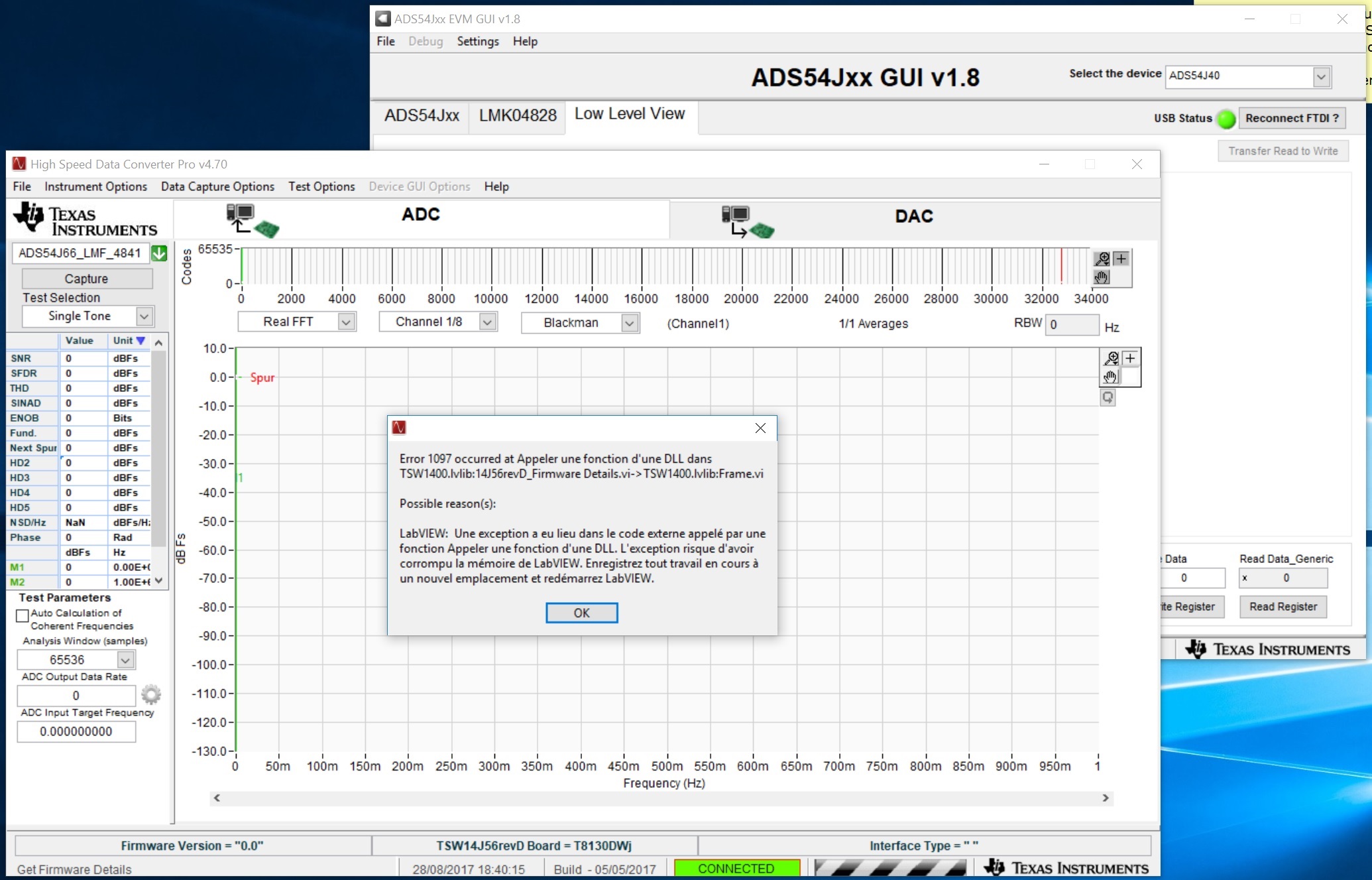Image resolution: width=1372 pixels, height=880 pixels.
Task: Click Get Firmware Details text
Action: [x=74, y=869]
